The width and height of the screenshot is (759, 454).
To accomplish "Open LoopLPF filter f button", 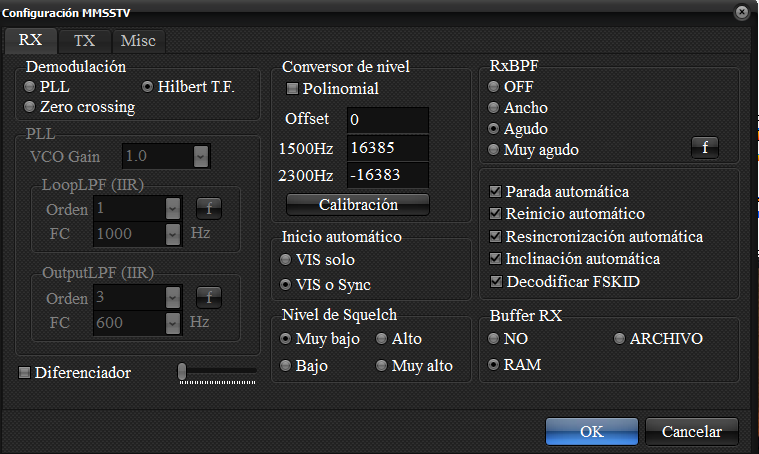I will (x=209, y=209).
